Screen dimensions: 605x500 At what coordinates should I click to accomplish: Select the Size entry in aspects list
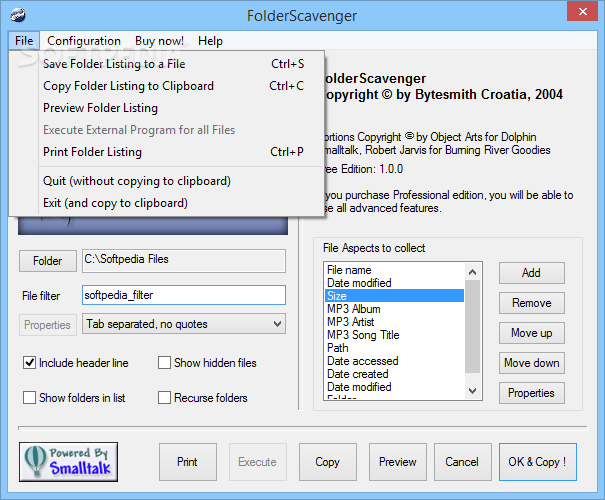coord(394,296)
